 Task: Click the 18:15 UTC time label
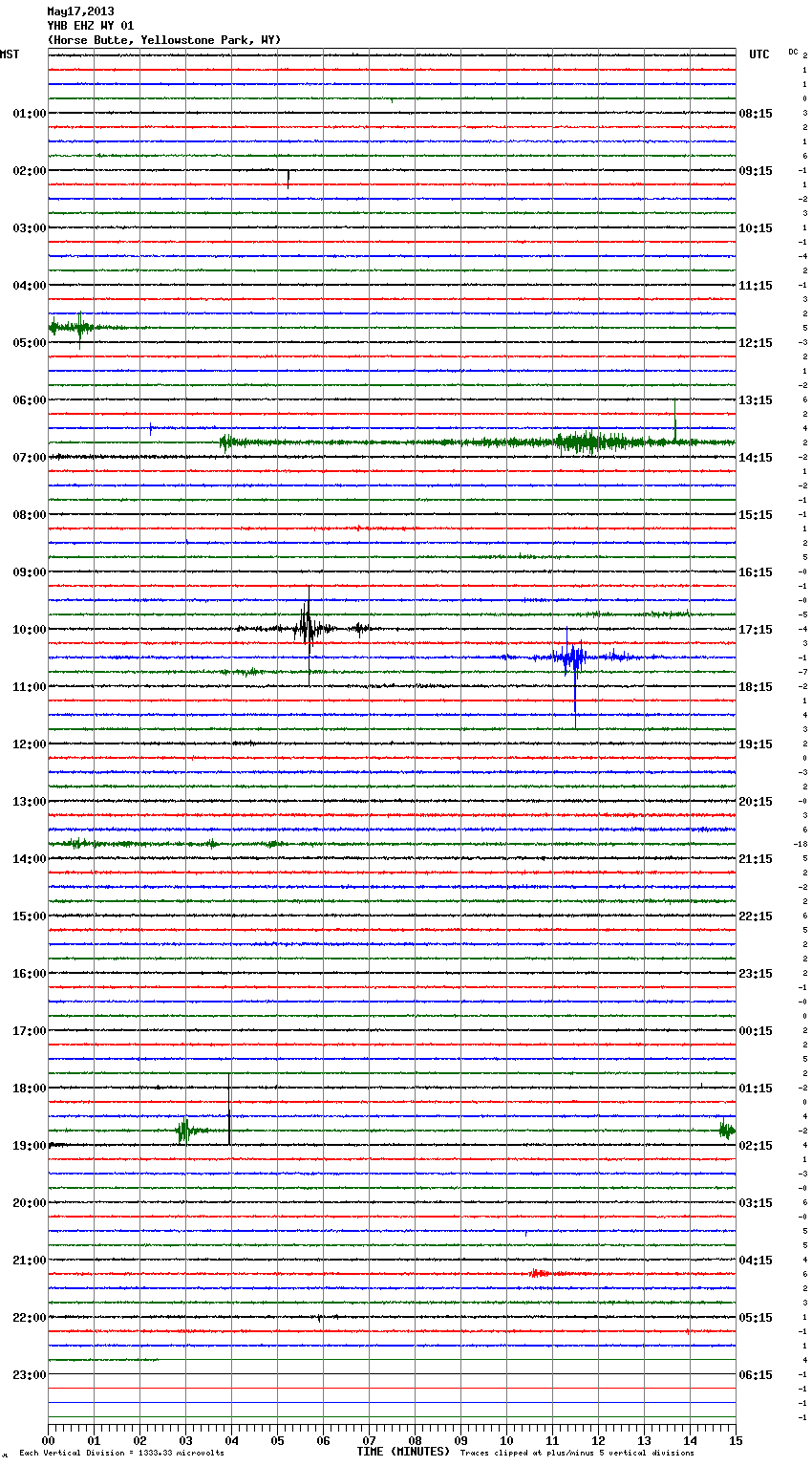pos(756,687)
